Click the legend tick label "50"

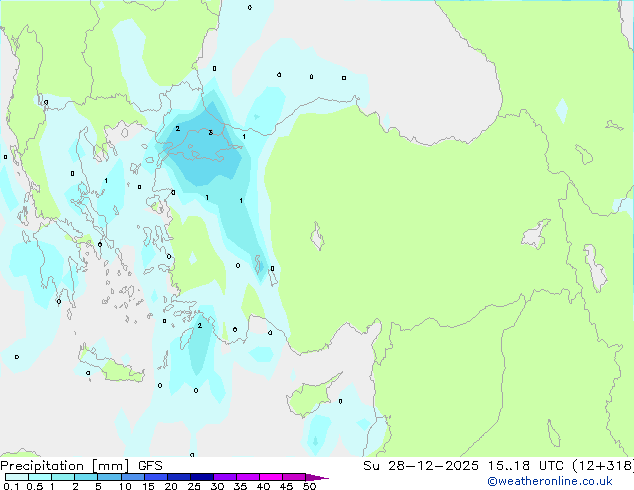(x=309, y=486)
